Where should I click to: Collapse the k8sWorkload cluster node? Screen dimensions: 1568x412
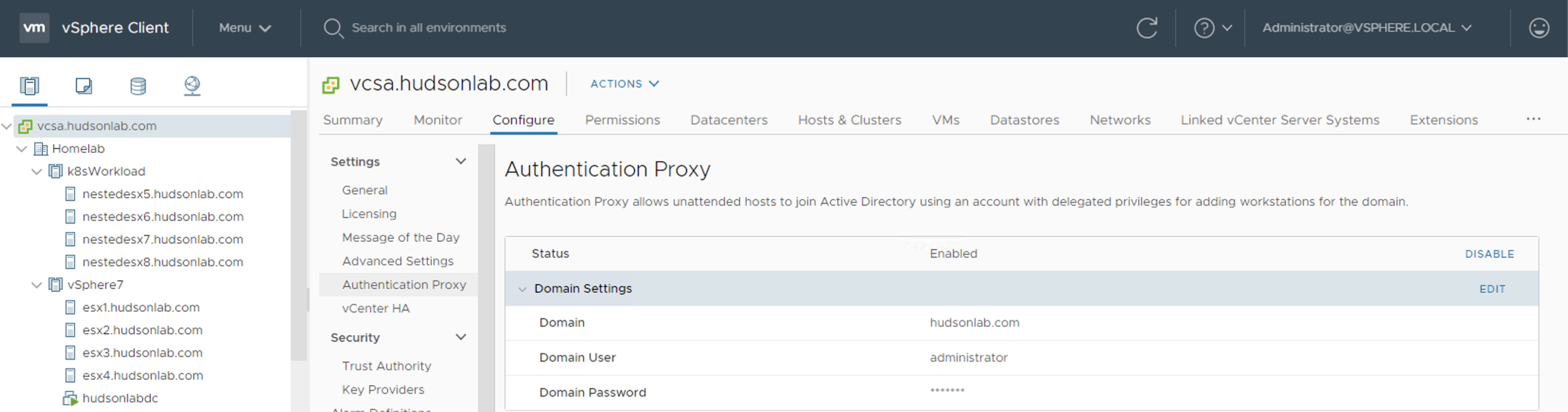click(37, 172)
